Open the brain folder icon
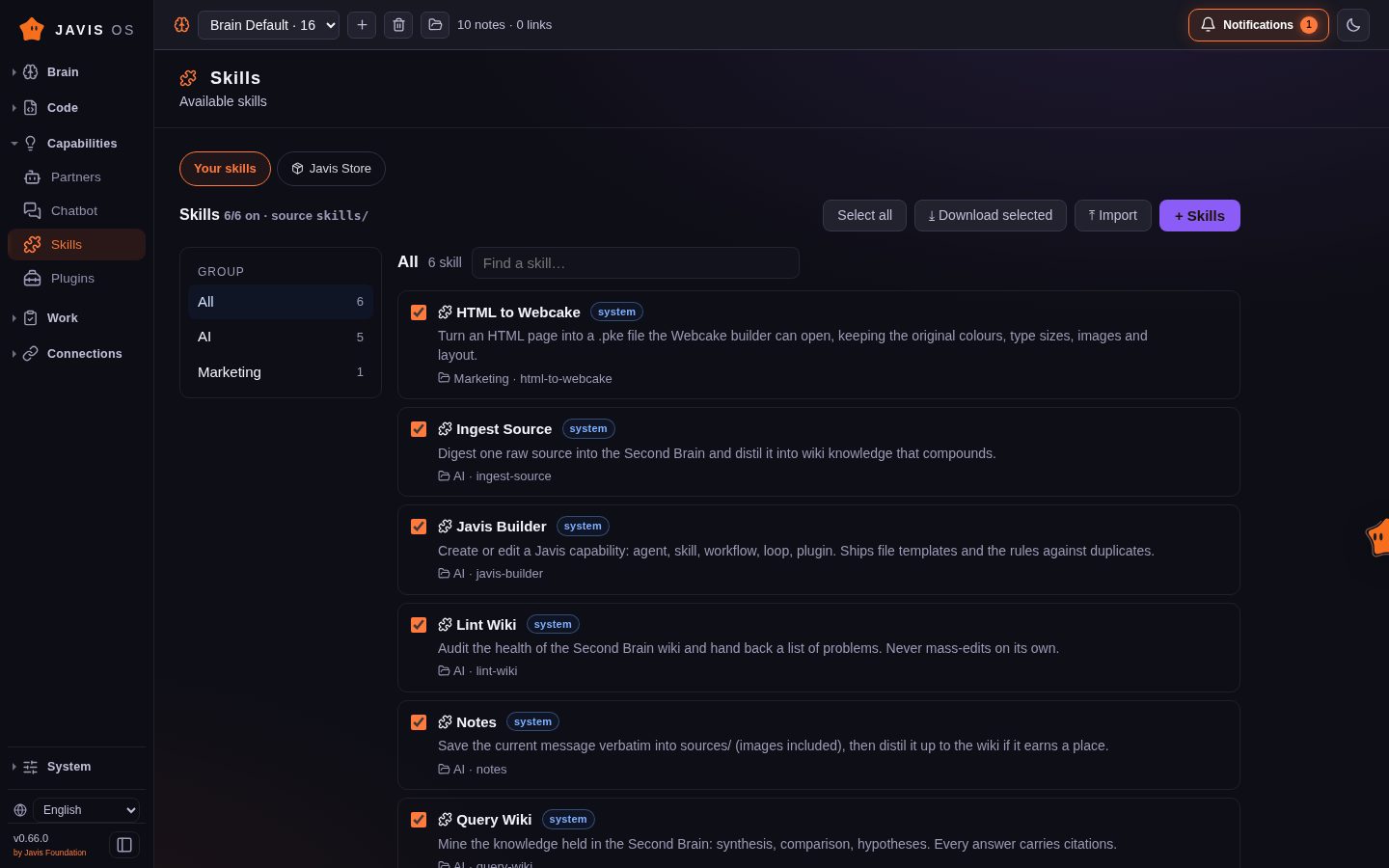 pyautogui.click(x=435, y=25)
